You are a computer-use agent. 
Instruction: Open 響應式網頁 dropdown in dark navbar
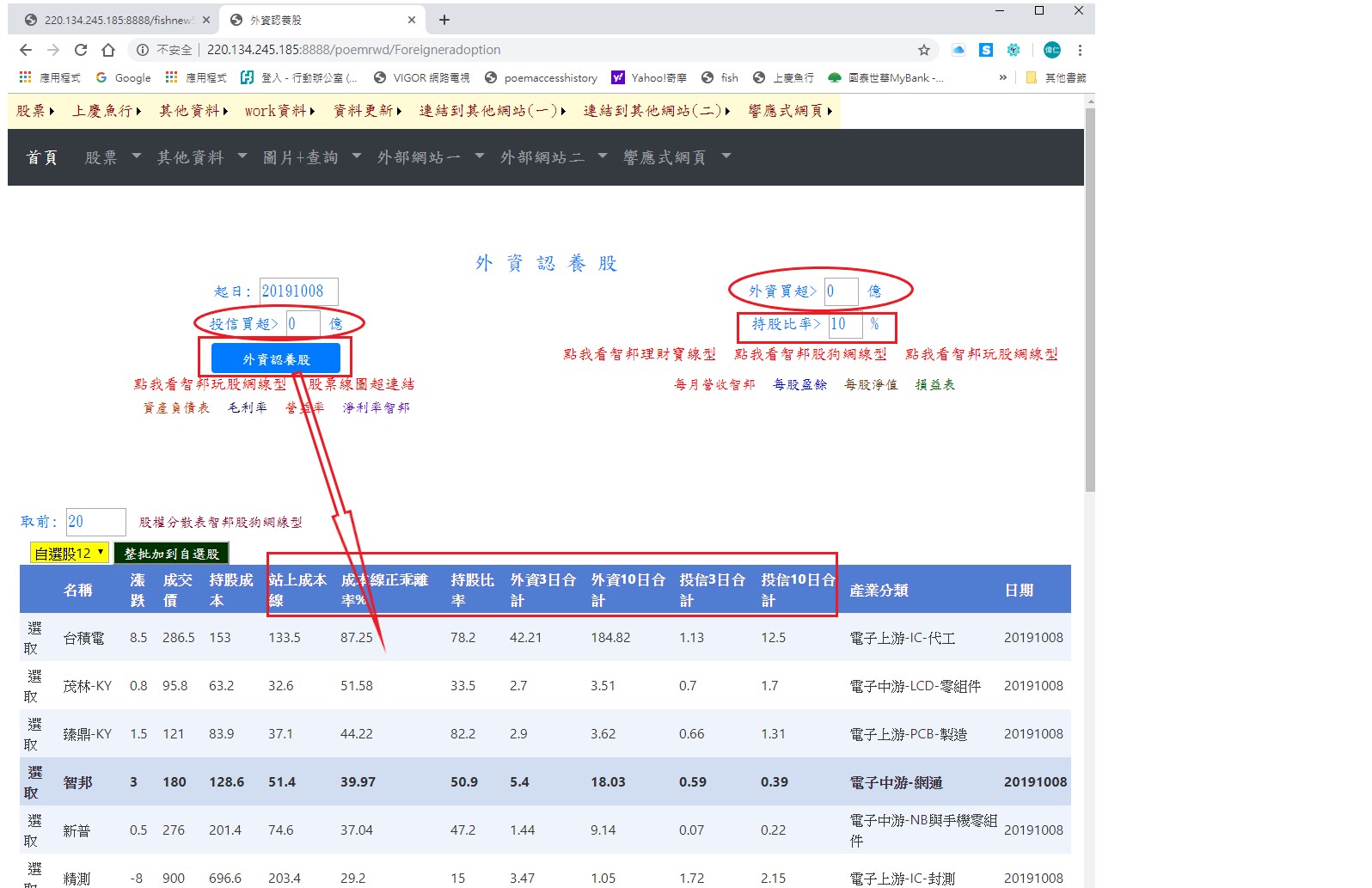tap(677, 157)
